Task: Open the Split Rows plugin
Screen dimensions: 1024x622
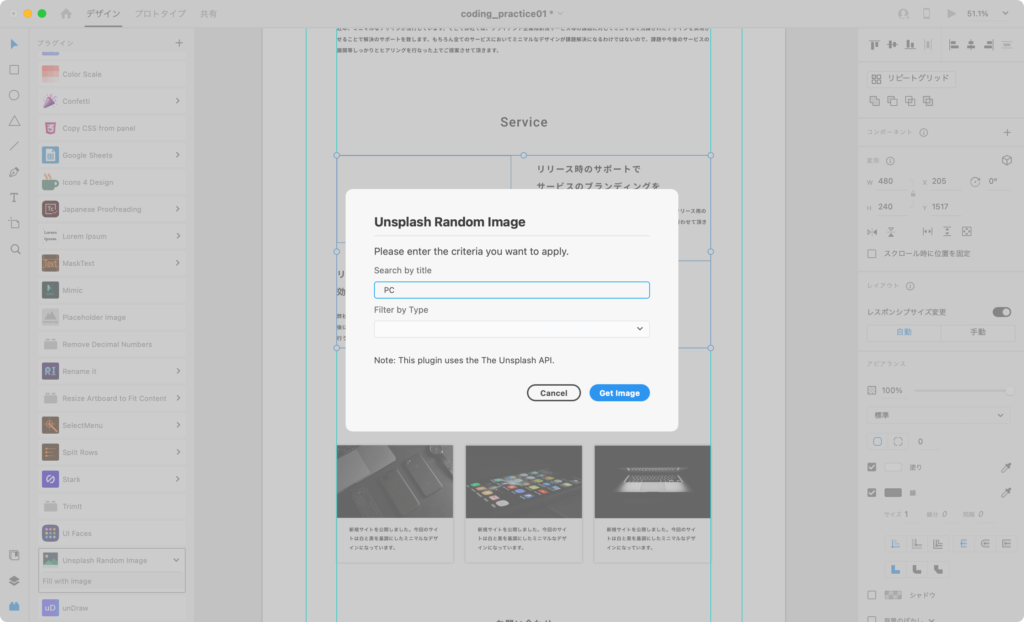Action: click(112, 452)
